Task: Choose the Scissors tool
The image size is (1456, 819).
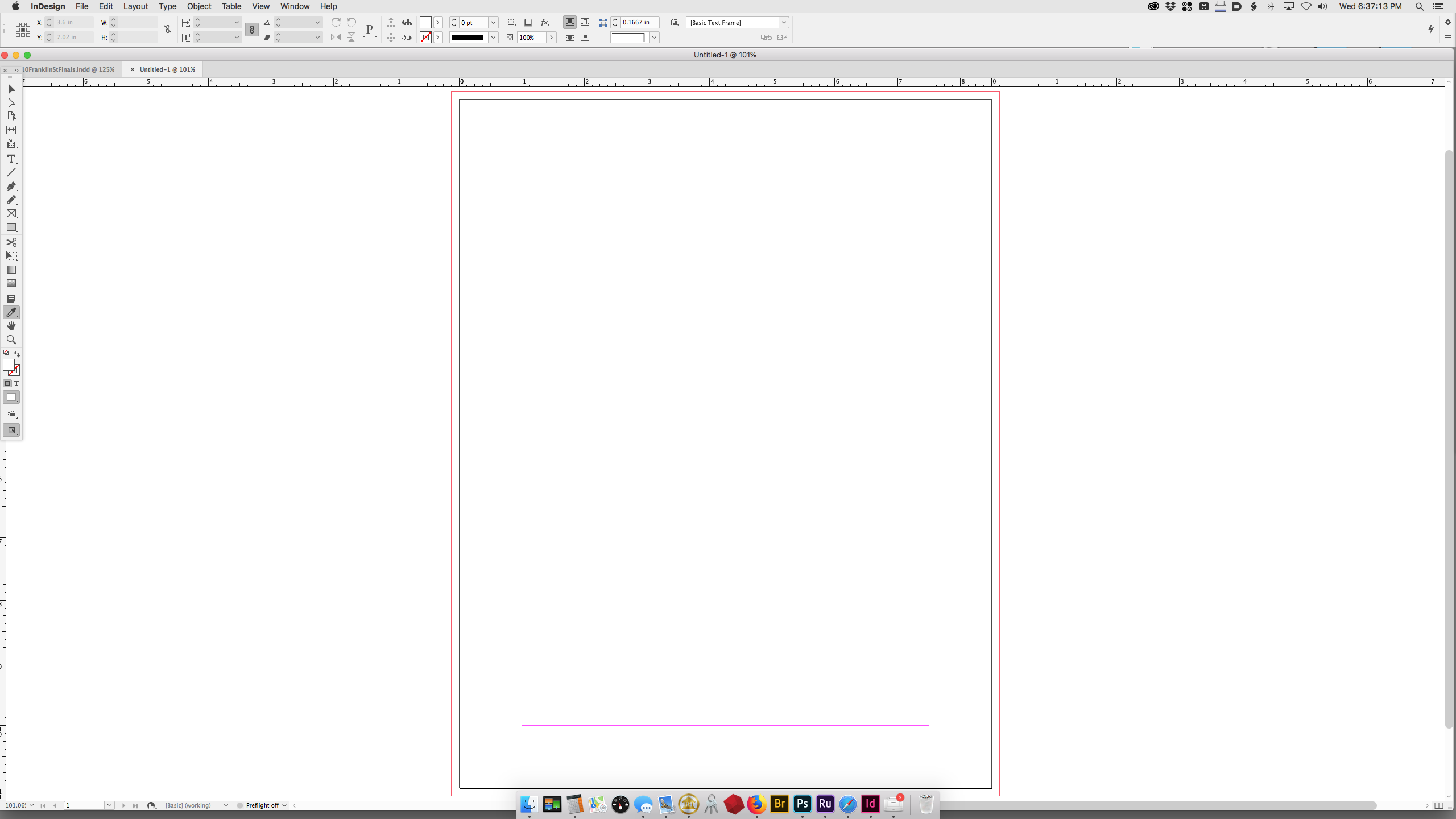Action: point(11,242)
